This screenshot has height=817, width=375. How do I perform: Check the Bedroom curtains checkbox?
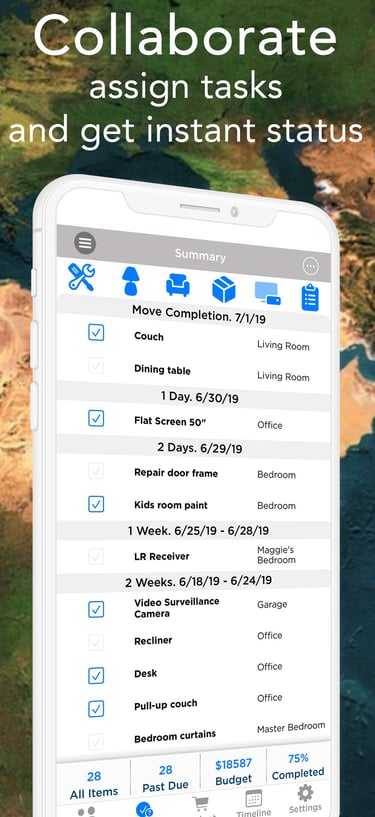click(96, 741)
